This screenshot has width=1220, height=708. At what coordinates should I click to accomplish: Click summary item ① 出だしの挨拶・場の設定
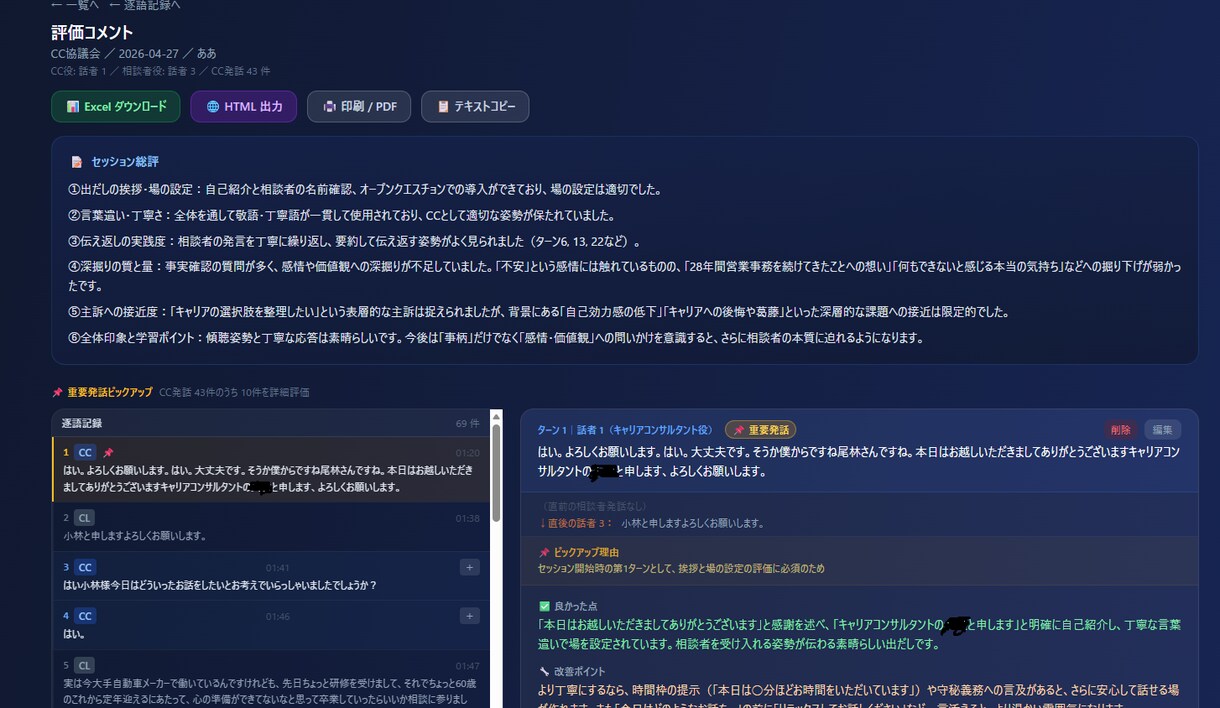point(366,189)
